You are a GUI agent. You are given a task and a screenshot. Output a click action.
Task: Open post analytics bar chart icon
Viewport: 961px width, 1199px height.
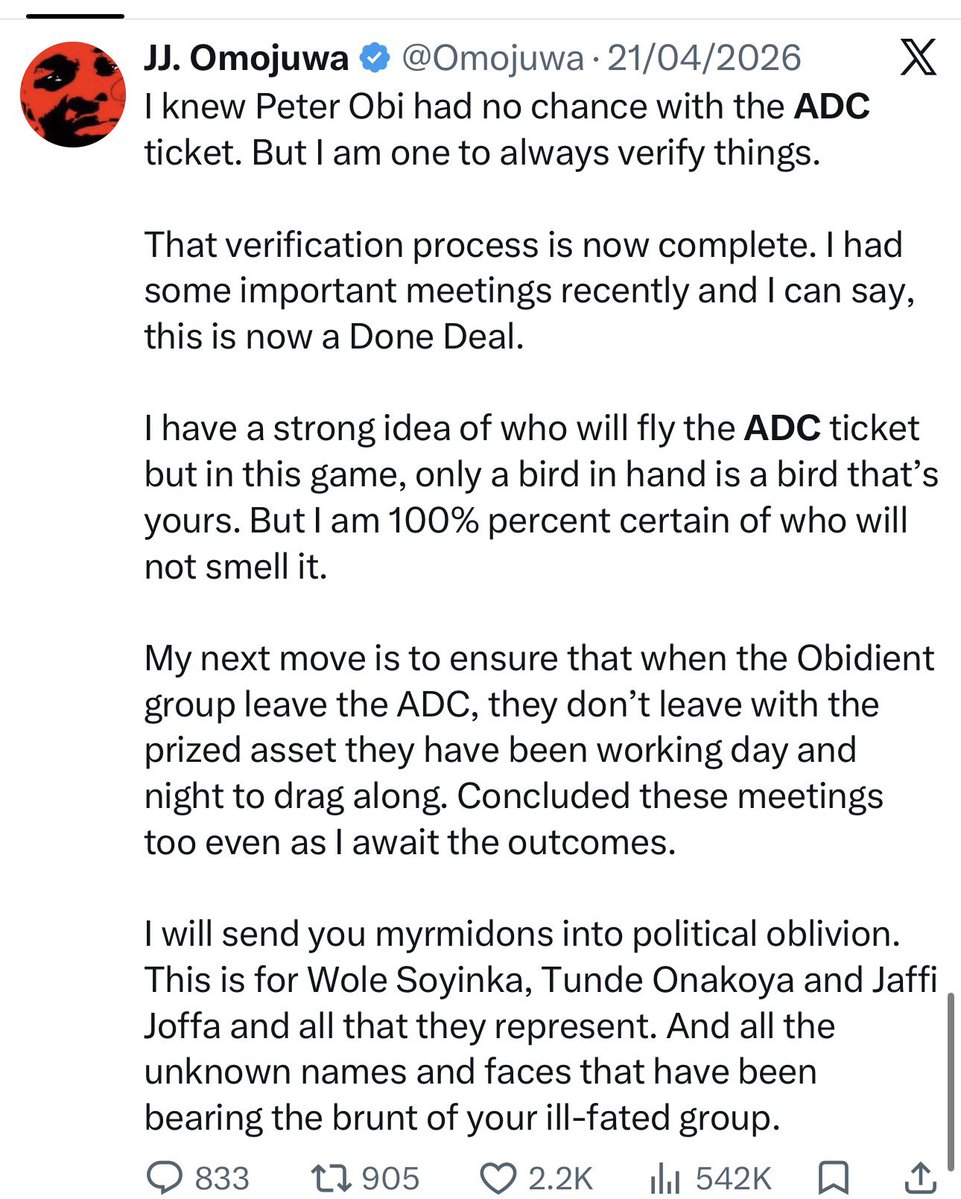coord(664,1178)
